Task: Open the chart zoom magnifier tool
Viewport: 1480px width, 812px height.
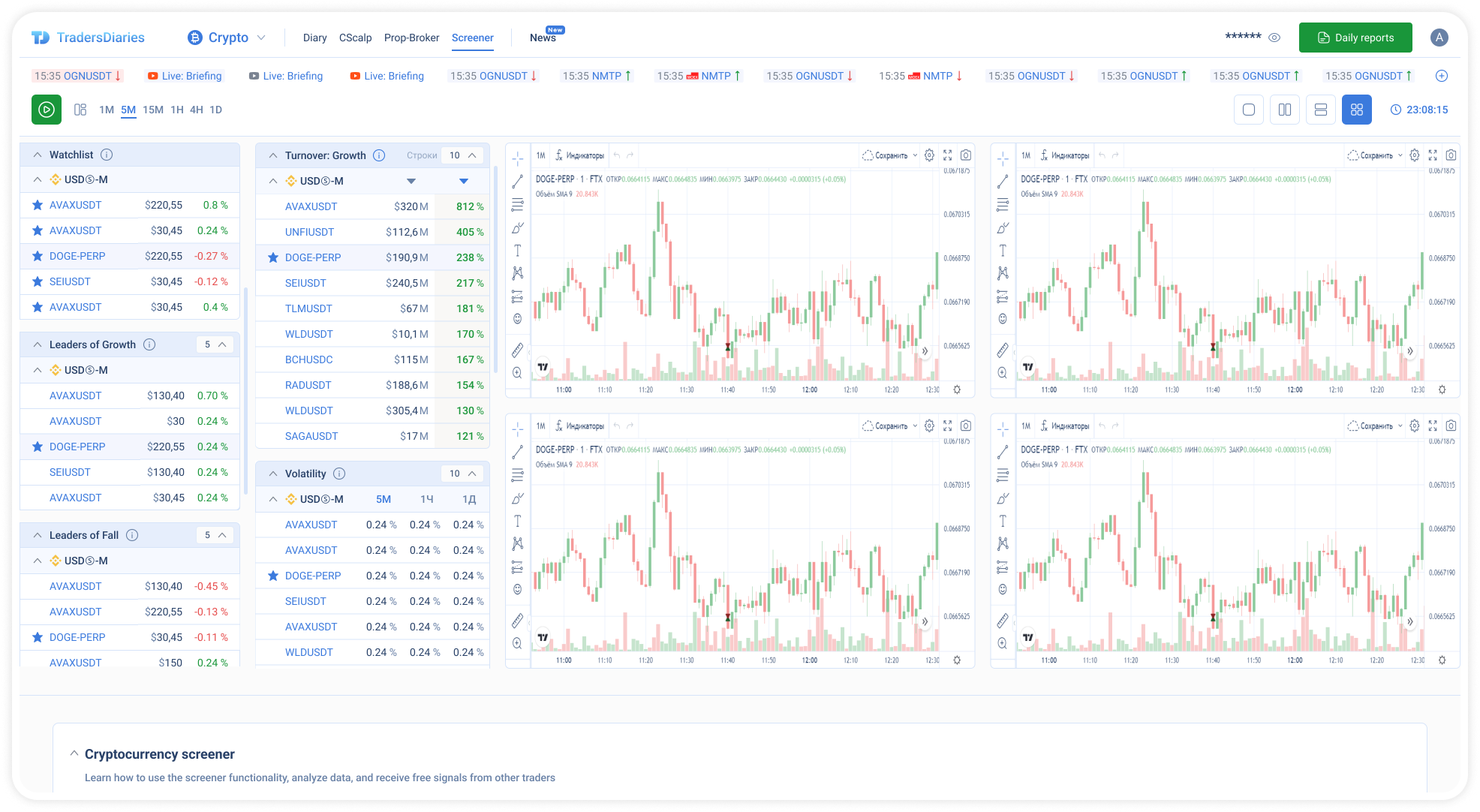Action: click(x=517, y=371)
